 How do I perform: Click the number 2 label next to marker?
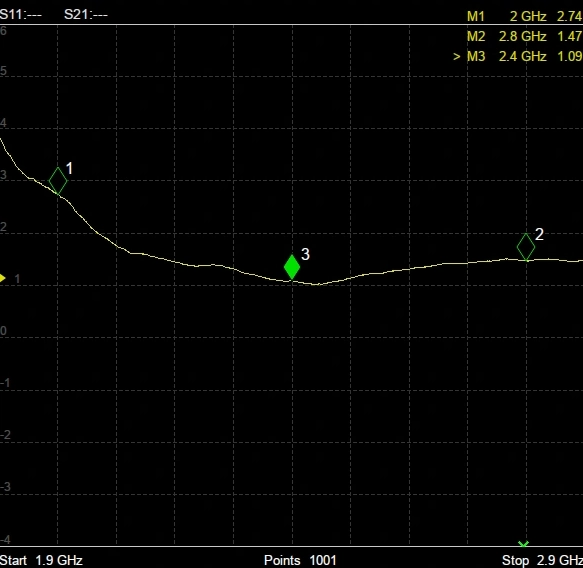539,234
